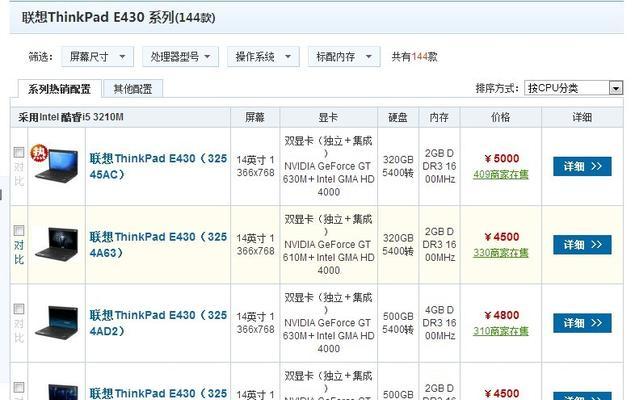This screenshot has height=400, width=635.
Task: Expand the 标配内存 filter dropdown
Action: pyautogui.click(x=344, y=57)
